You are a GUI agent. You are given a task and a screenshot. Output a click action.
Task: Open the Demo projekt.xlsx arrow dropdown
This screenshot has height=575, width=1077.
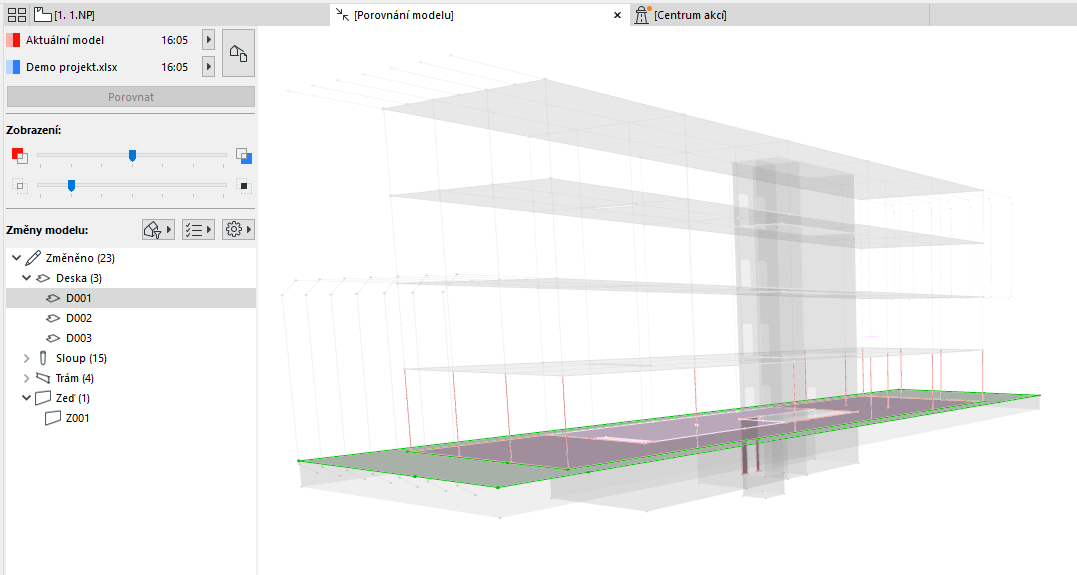[209, 67]
